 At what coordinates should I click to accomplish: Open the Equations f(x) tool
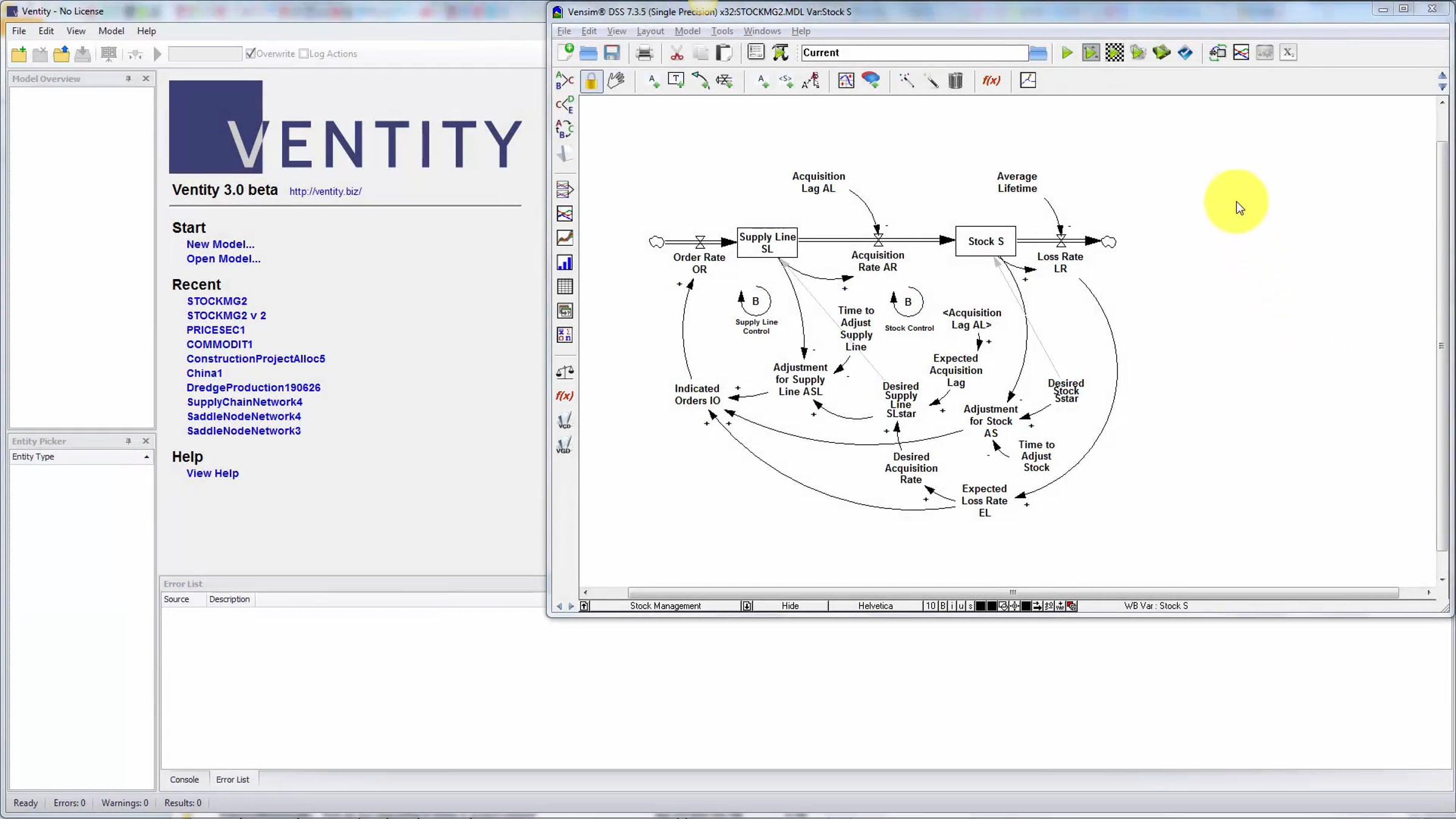[x=991, y=80]
